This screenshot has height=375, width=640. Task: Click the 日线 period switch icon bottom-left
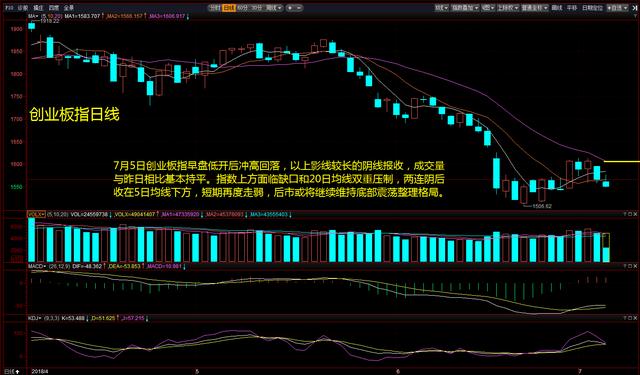coord(12,371)
